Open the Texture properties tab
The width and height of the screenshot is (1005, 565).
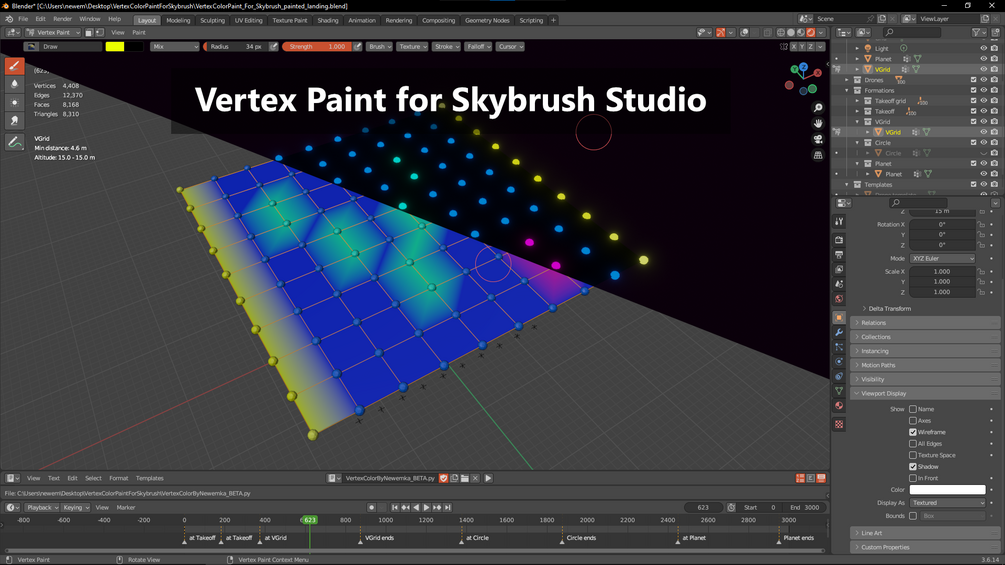pos(839,424)
